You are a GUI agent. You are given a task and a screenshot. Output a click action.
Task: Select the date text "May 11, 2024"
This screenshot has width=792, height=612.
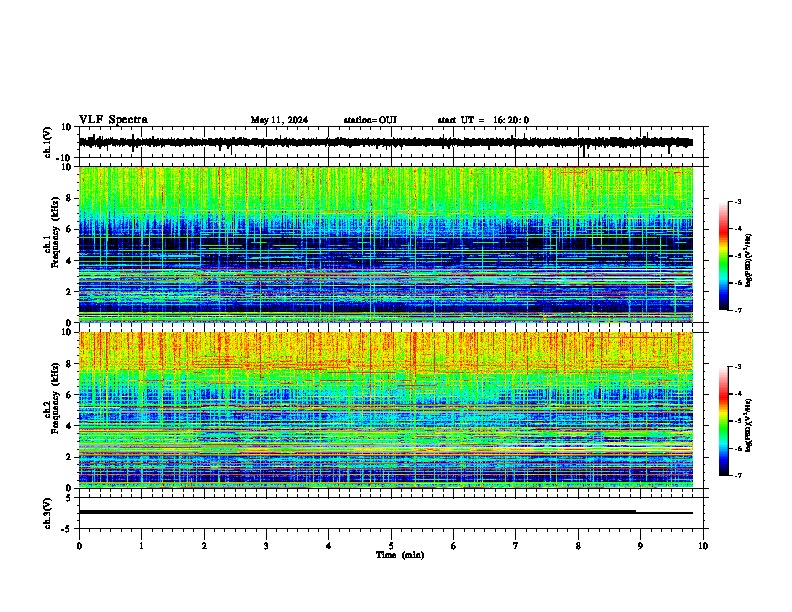pos(279,120)
